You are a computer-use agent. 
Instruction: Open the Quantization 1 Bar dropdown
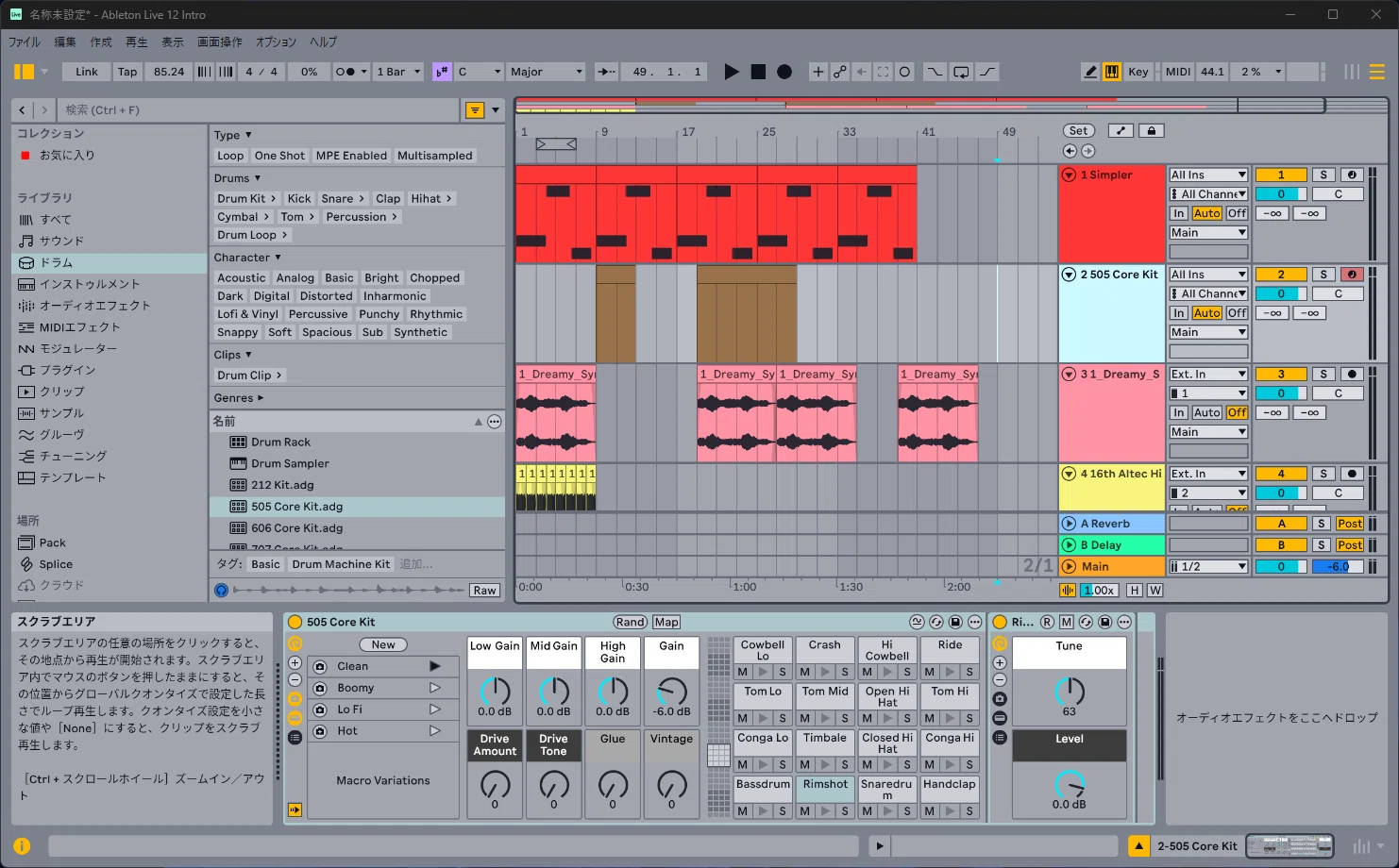click(x=397, y=72)
